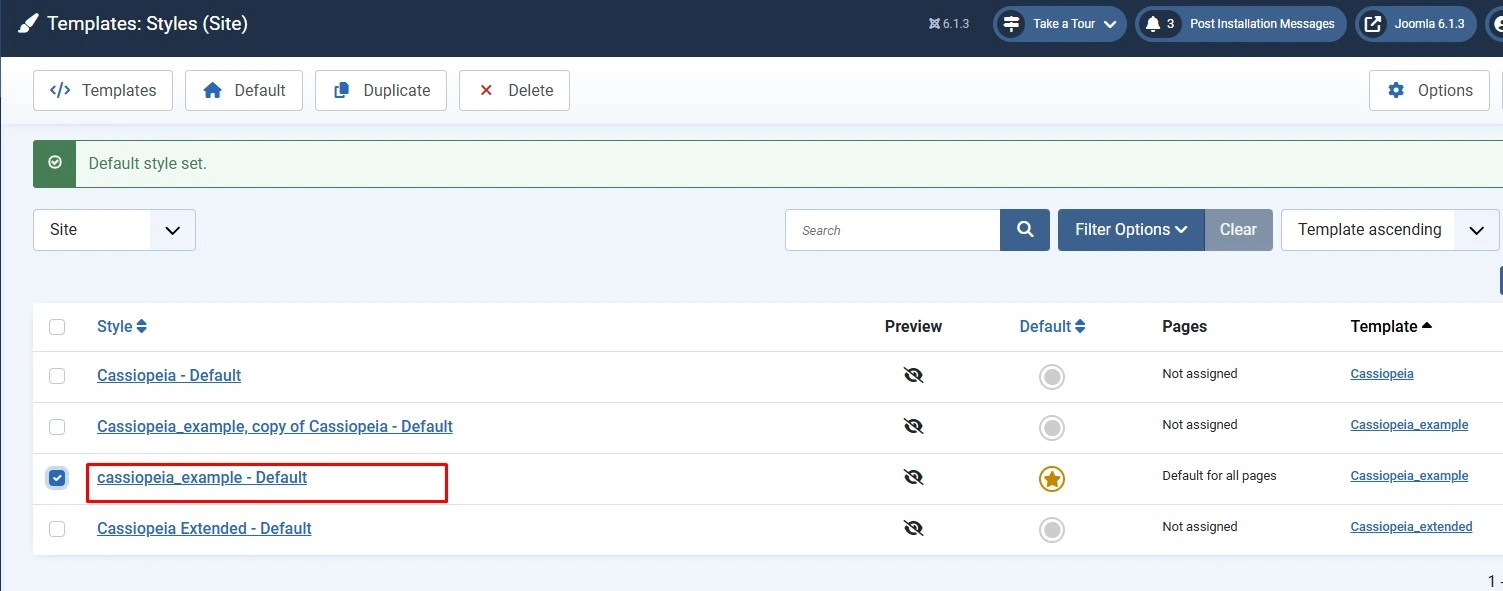This screenshot has width=1503, height=591.
Task: Click the Templates toolbar button
Action: pos(103,90)
